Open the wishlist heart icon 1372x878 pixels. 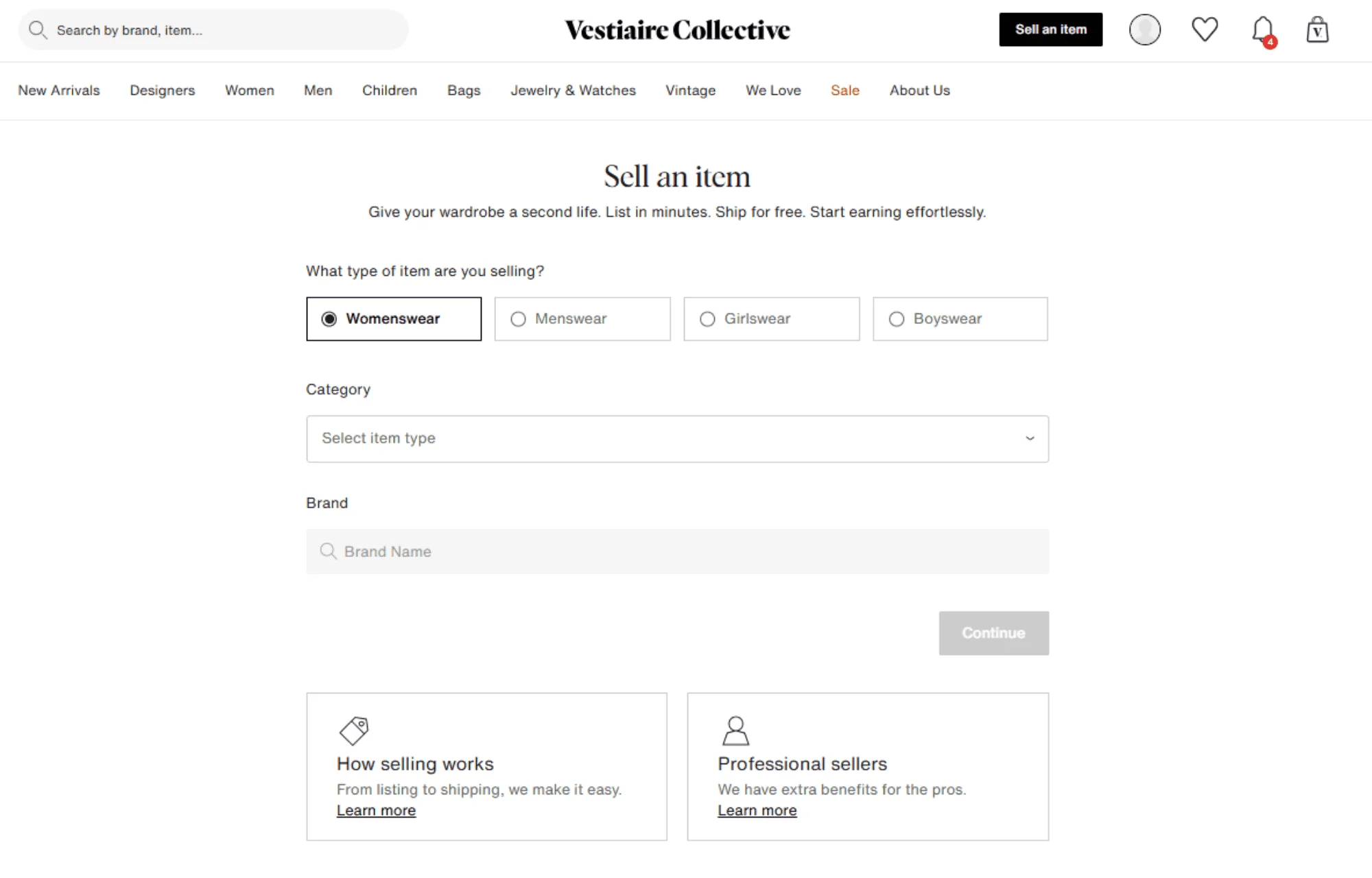point(1205,29)
